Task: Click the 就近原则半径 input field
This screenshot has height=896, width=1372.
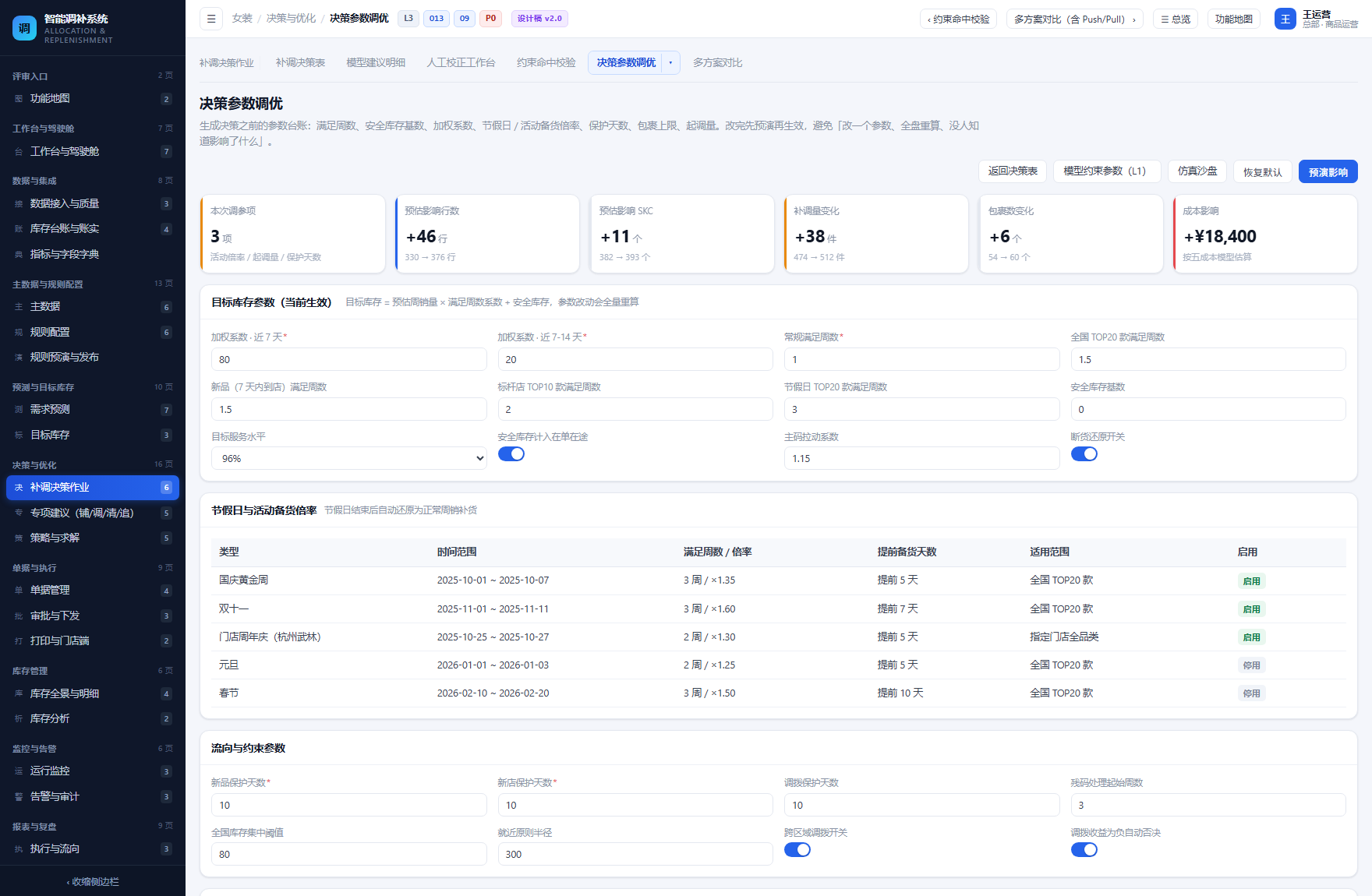Action: pos(635,855)
